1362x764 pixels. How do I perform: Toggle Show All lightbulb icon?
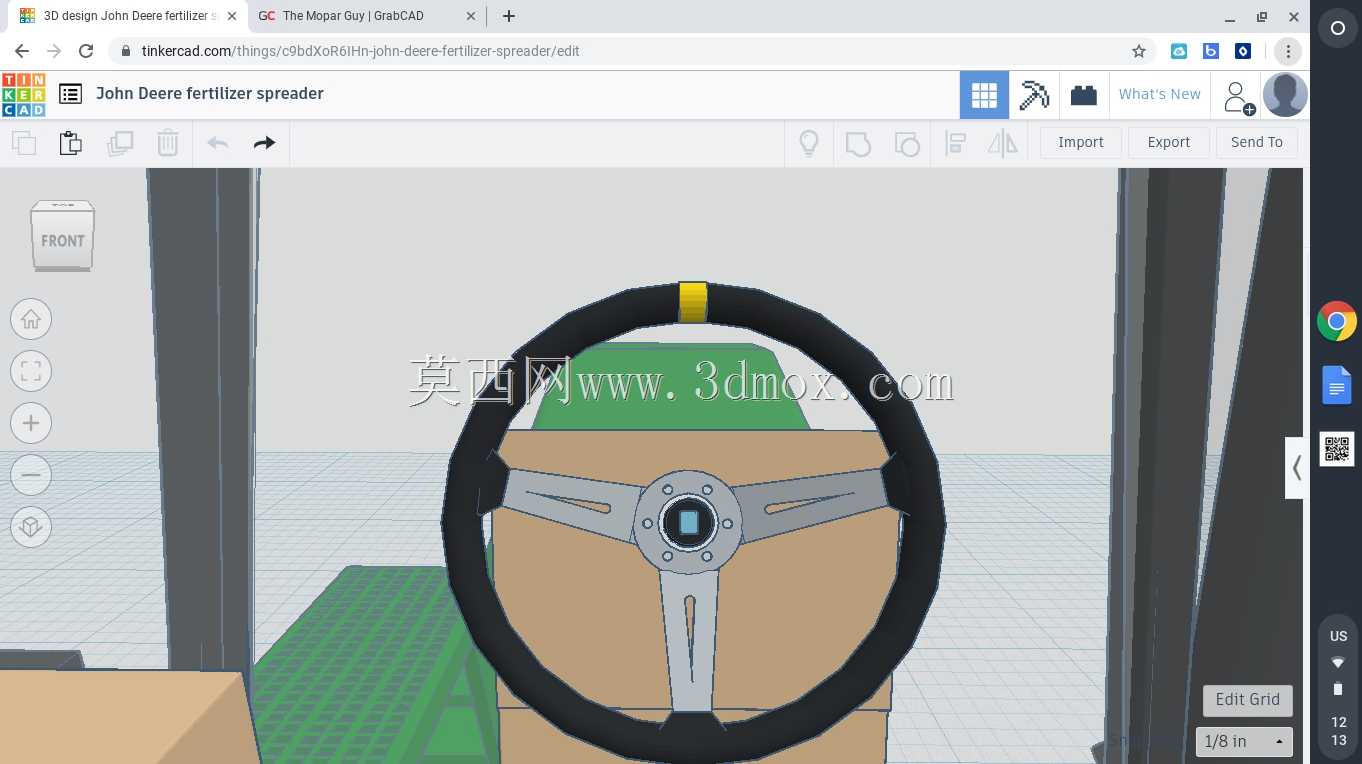(809, 143)
